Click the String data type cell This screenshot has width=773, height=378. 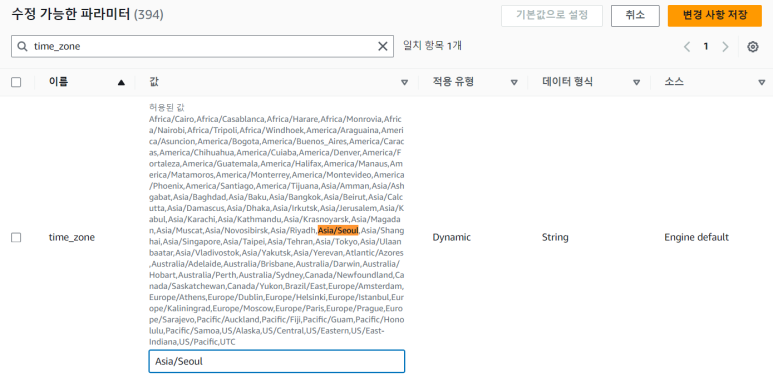coord(555,238)
